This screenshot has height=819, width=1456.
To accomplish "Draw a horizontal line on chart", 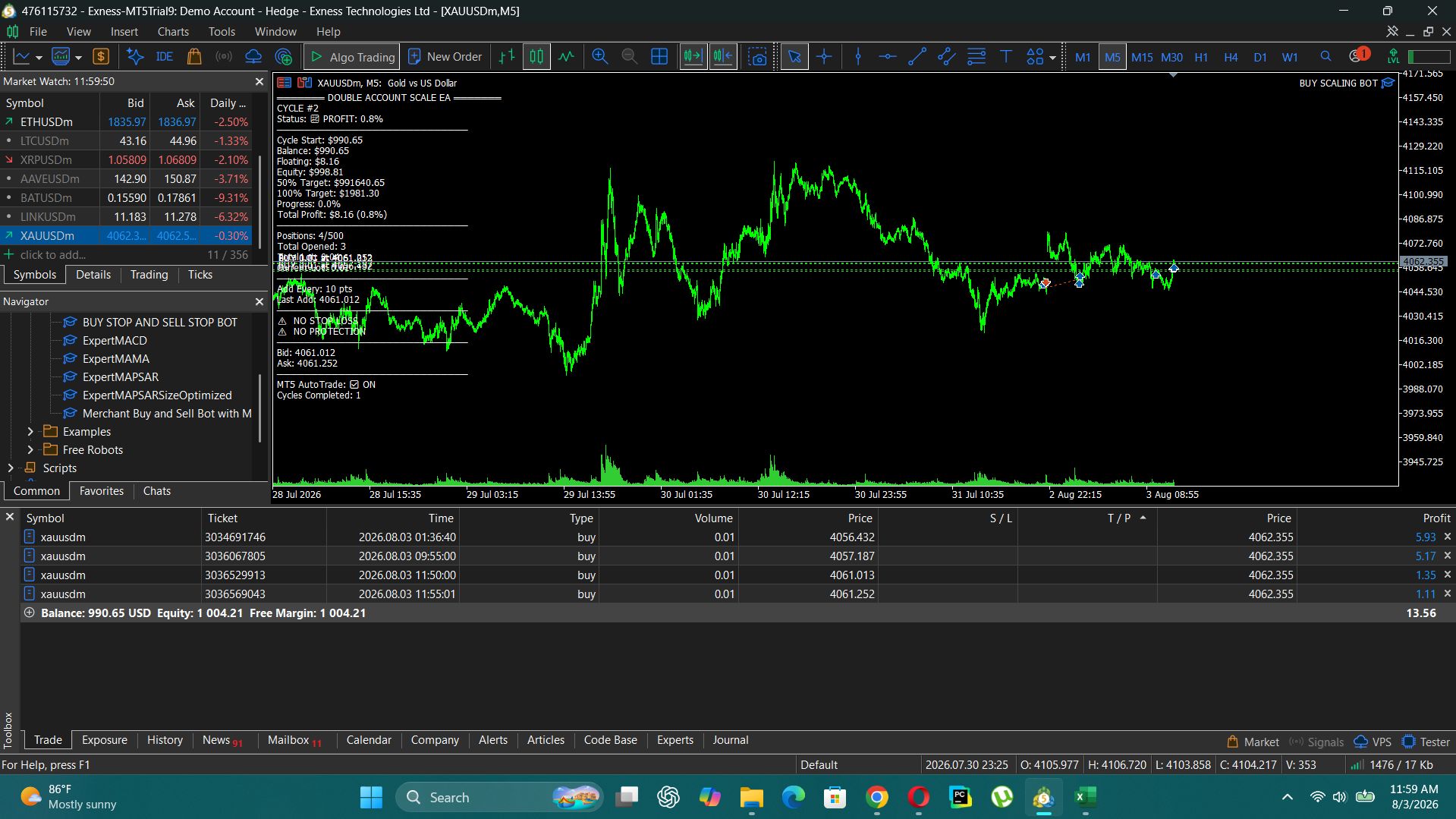I will tap(888, 57).
